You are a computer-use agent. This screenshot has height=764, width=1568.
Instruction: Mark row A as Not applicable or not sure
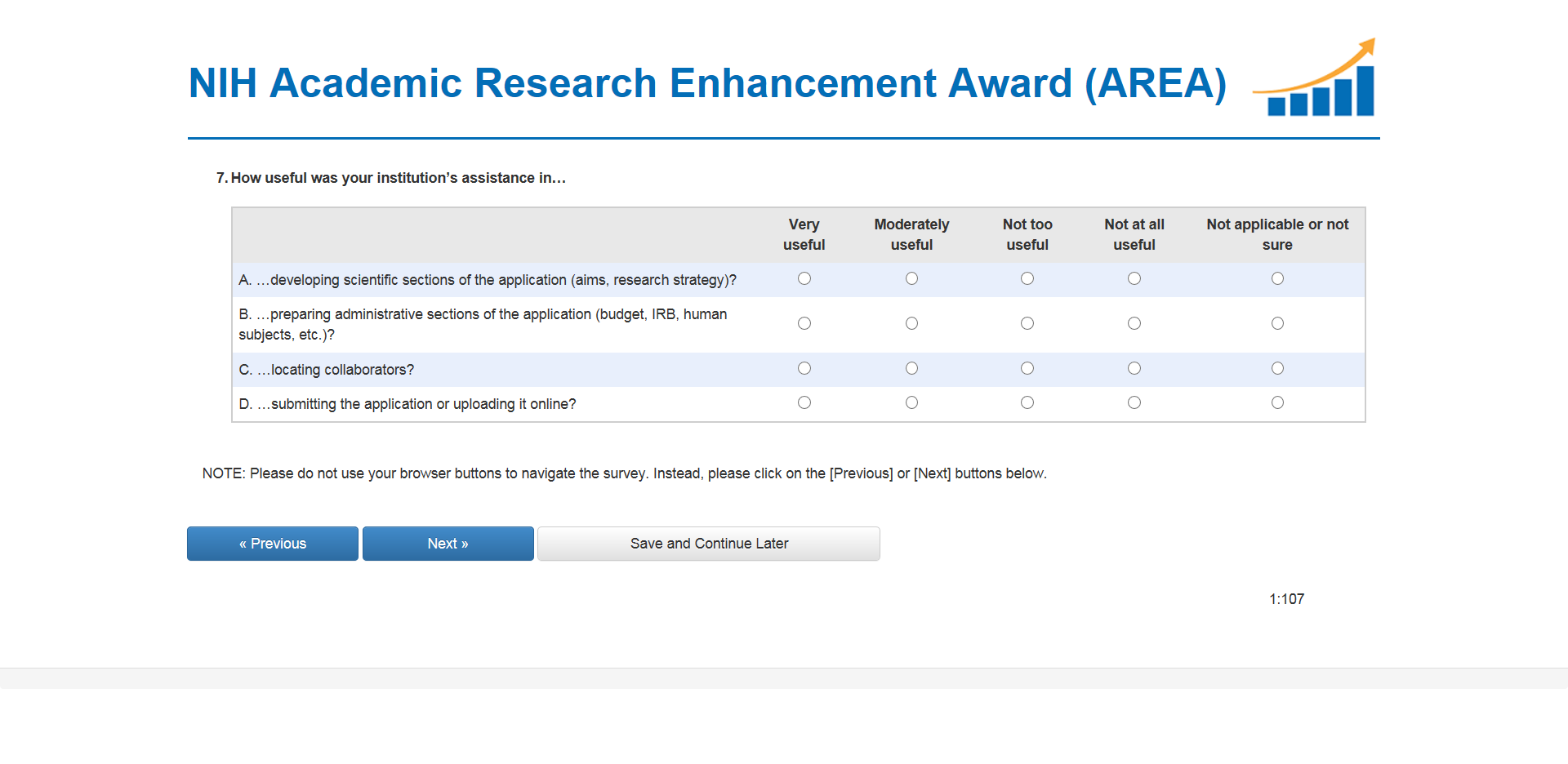[x=1277, y=279]
